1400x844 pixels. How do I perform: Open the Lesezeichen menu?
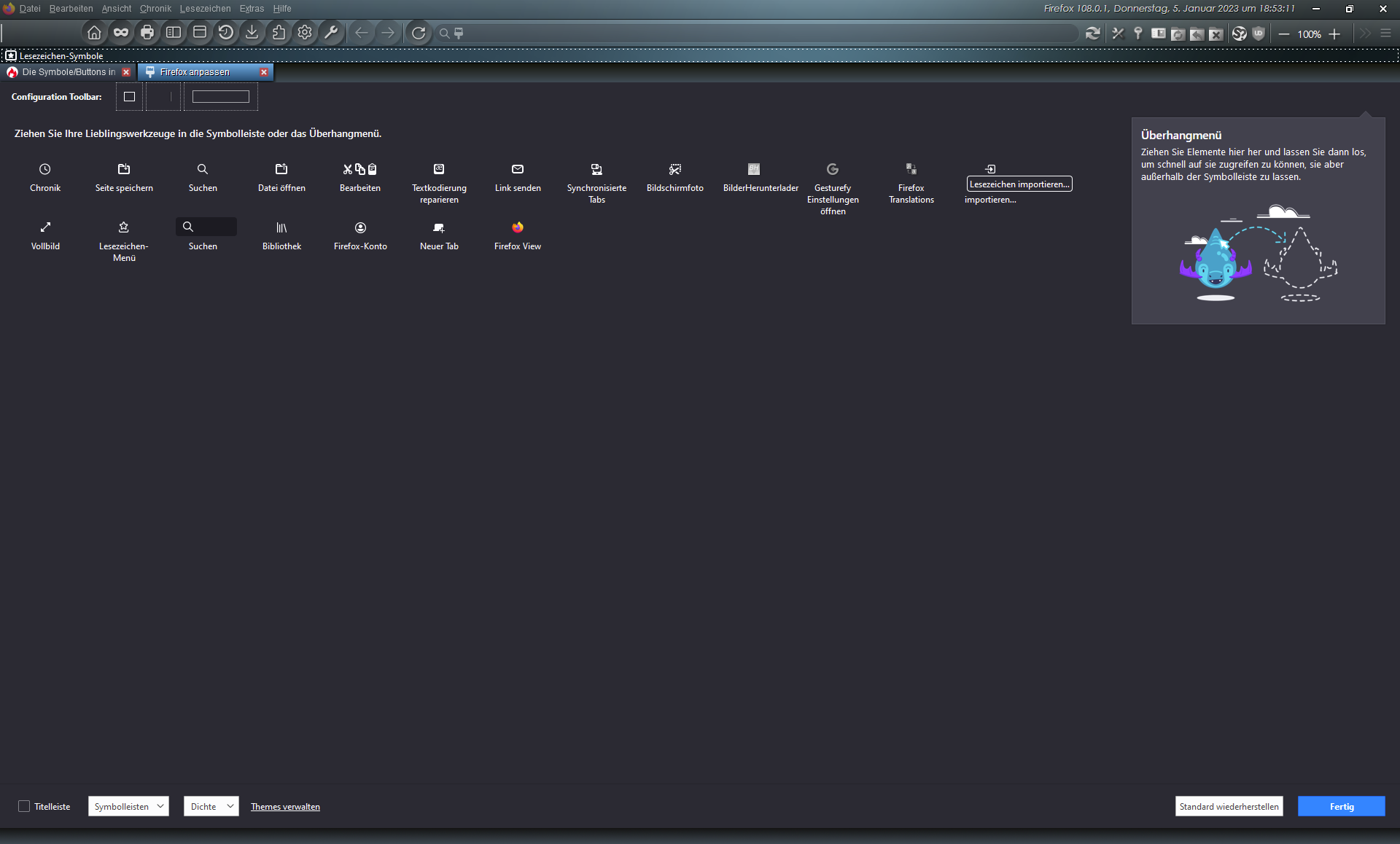pyautogui.click(x=205, y=9)
